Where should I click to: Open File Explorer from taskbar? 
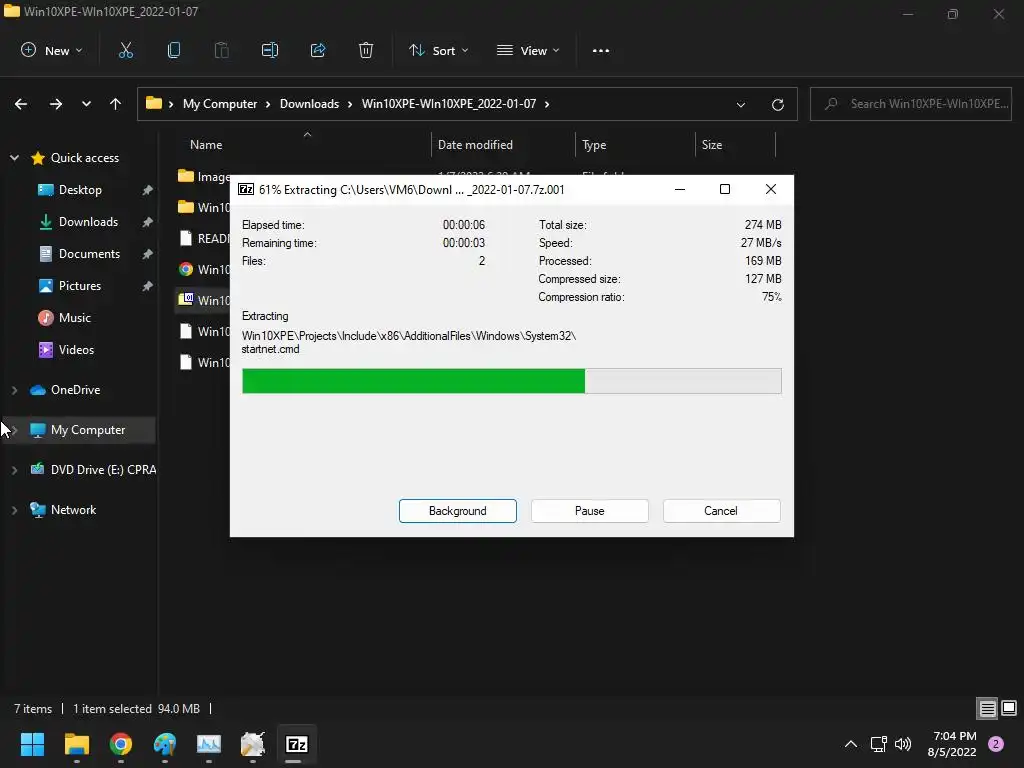77,744
